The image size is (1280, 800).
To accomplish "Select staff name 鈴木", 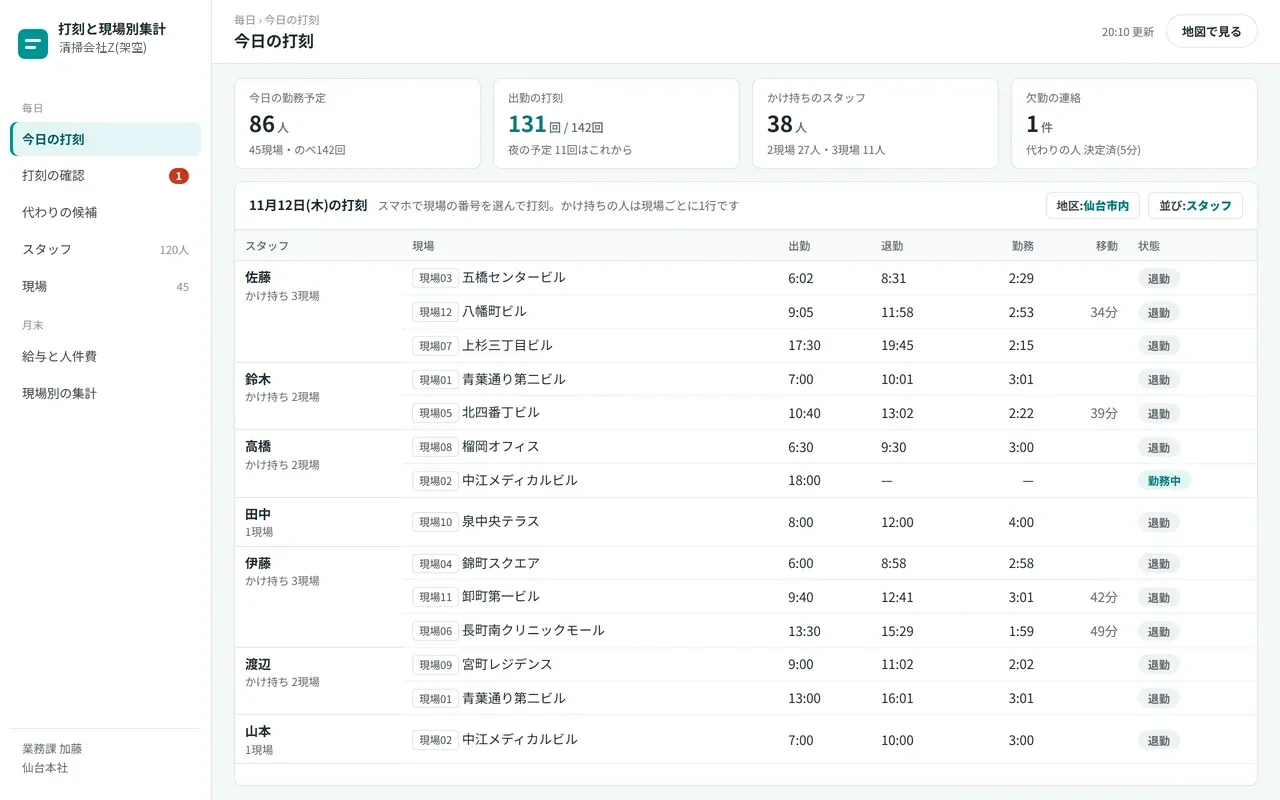I will coord(258,379).
